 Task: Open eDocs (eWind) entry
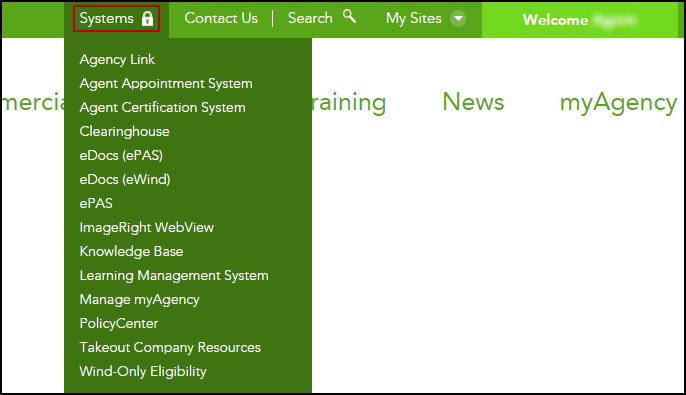pyautogui.click(x=125, y=179)
